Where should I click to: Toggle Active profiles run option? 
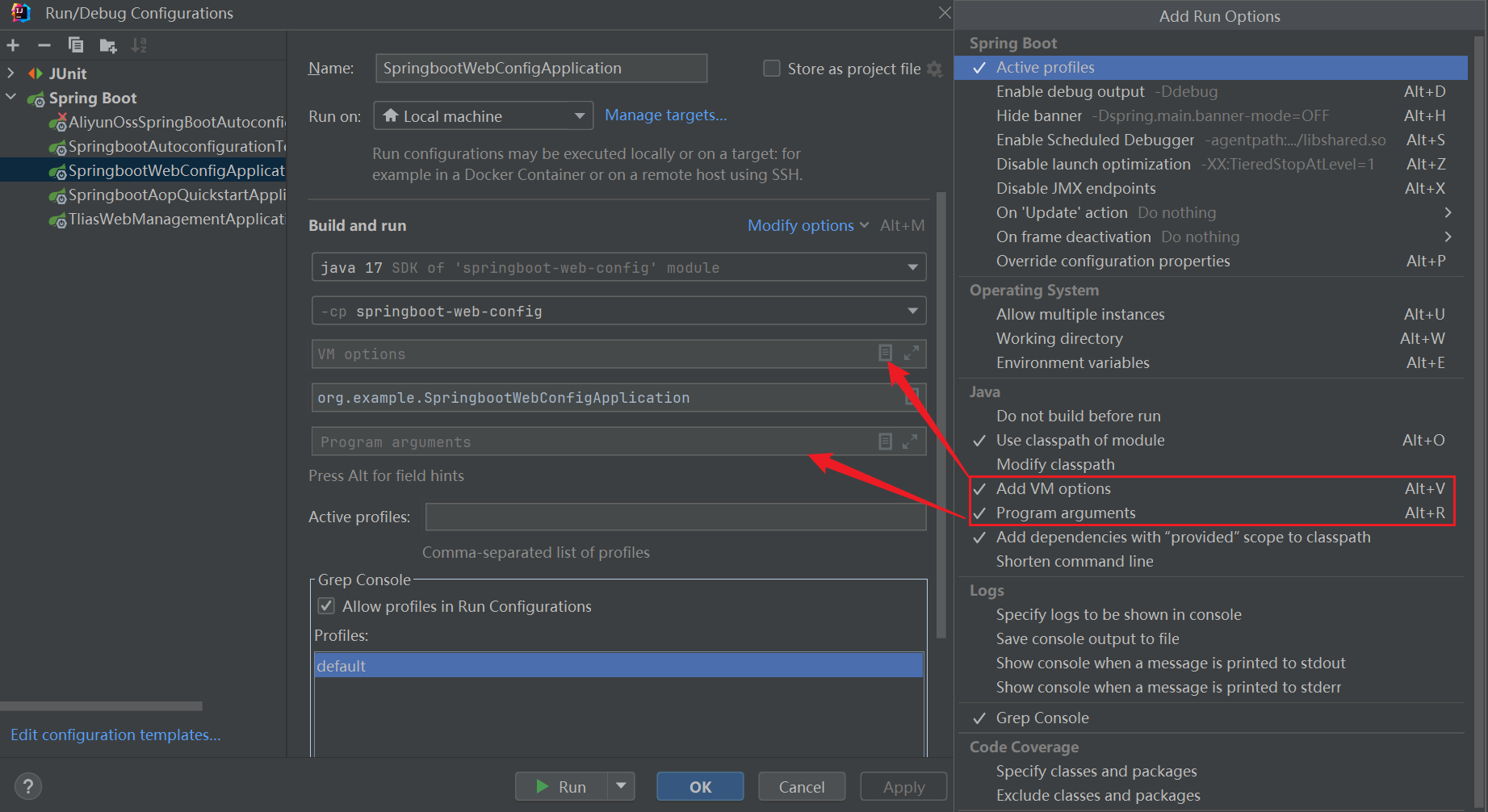point(1210,67)
